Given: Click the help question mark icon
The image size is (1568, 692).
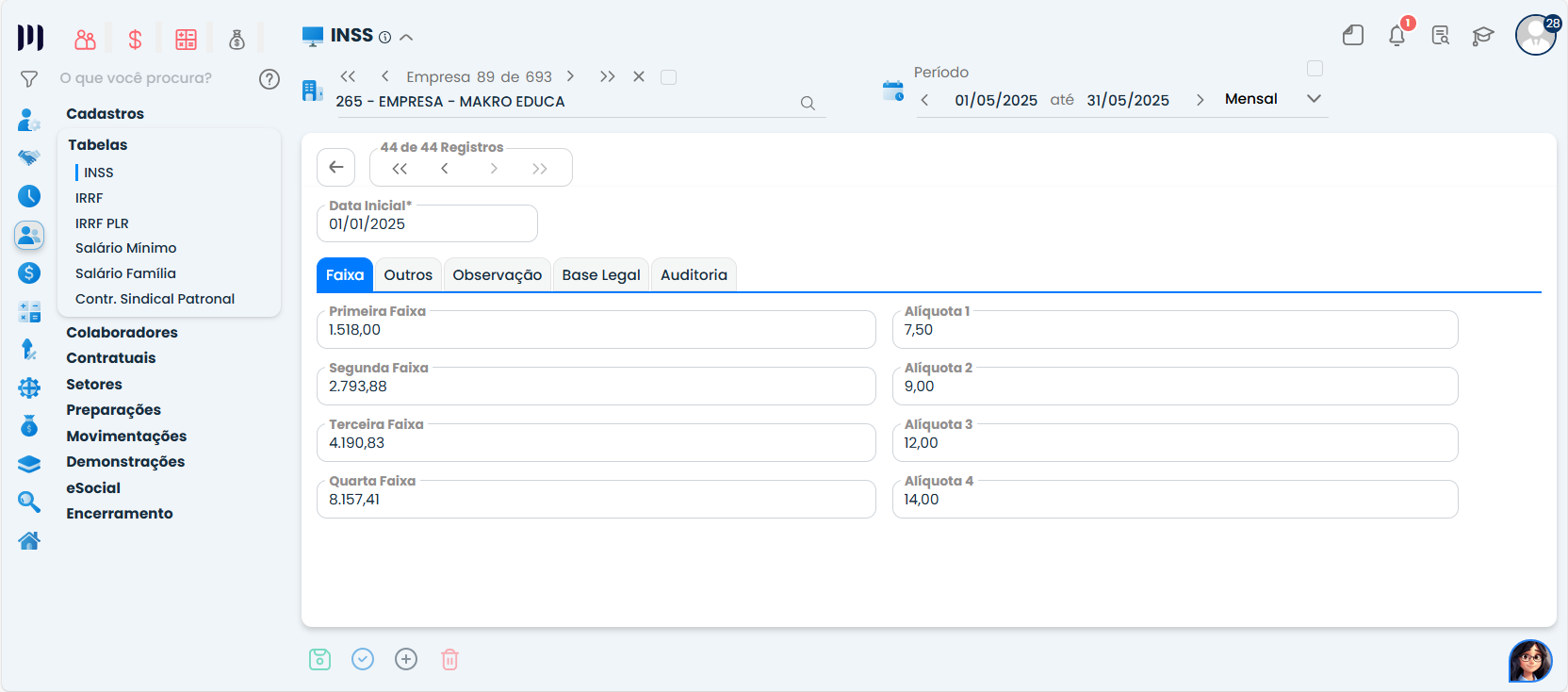Looking at the screenshot, I should pyautogui.click(x=269, y=79).
